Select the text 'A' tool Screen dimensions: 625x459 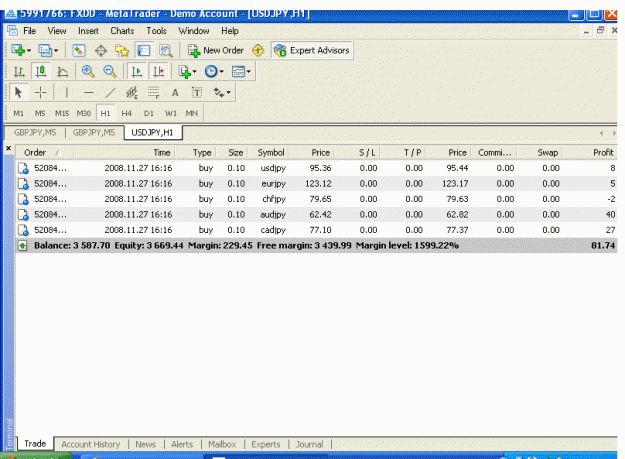(175, 92)
